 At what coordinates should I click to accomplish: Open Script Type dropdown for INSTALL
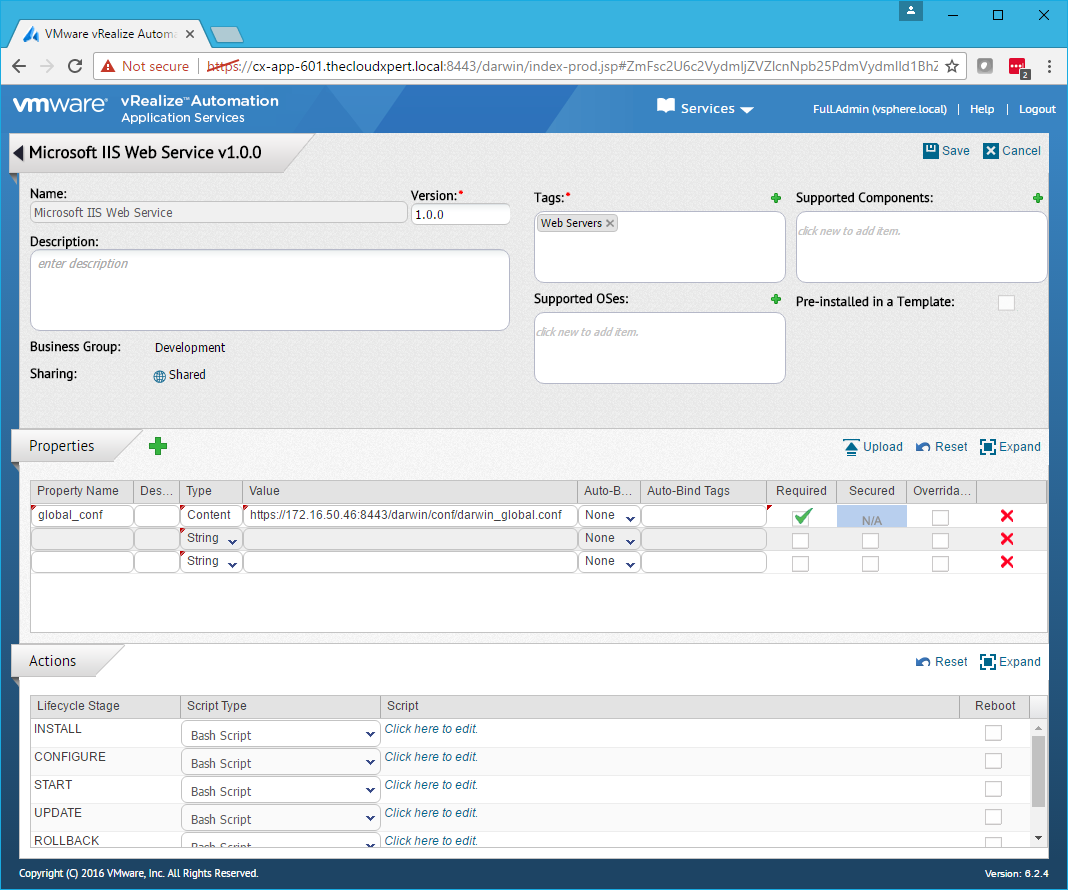[280, 735]
